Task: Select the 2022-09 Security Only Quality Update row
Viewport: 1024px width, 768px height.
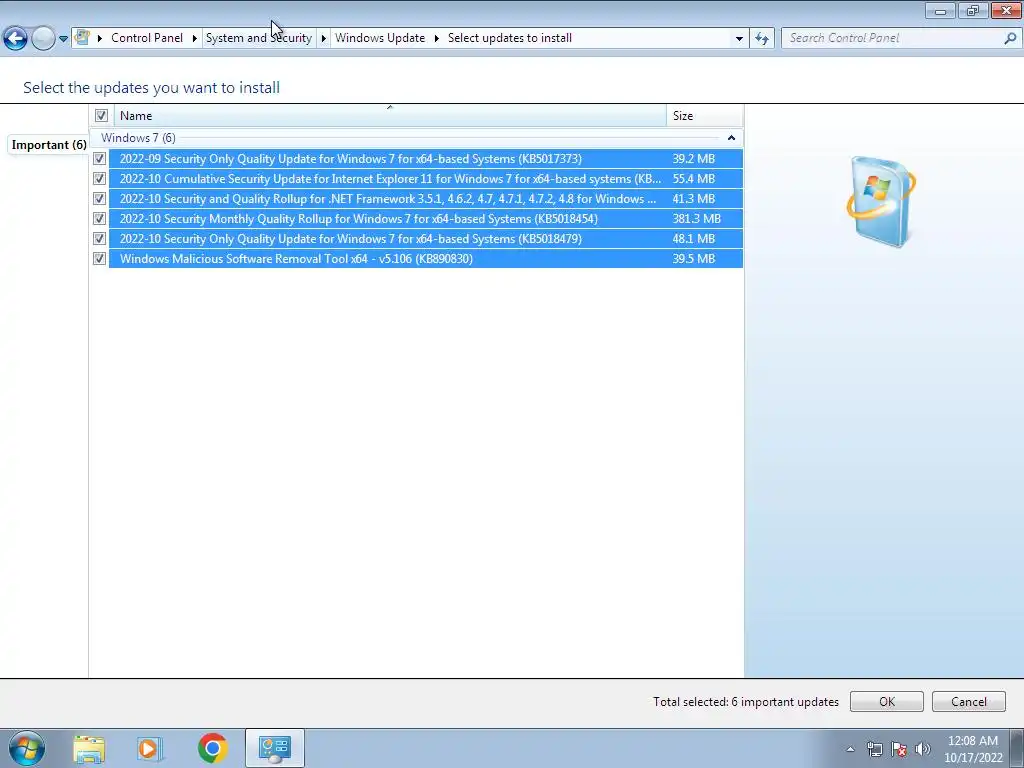Action: pos(426,159)
